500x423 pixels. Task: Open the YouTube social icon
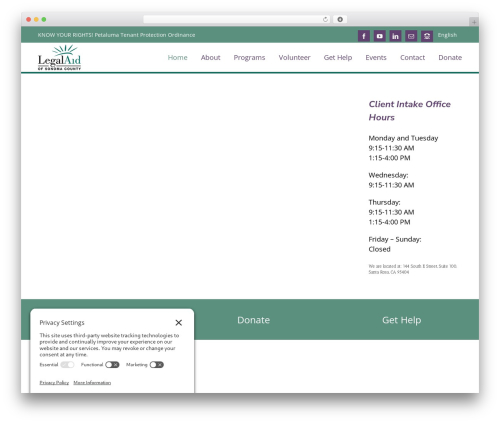[379, 36]
